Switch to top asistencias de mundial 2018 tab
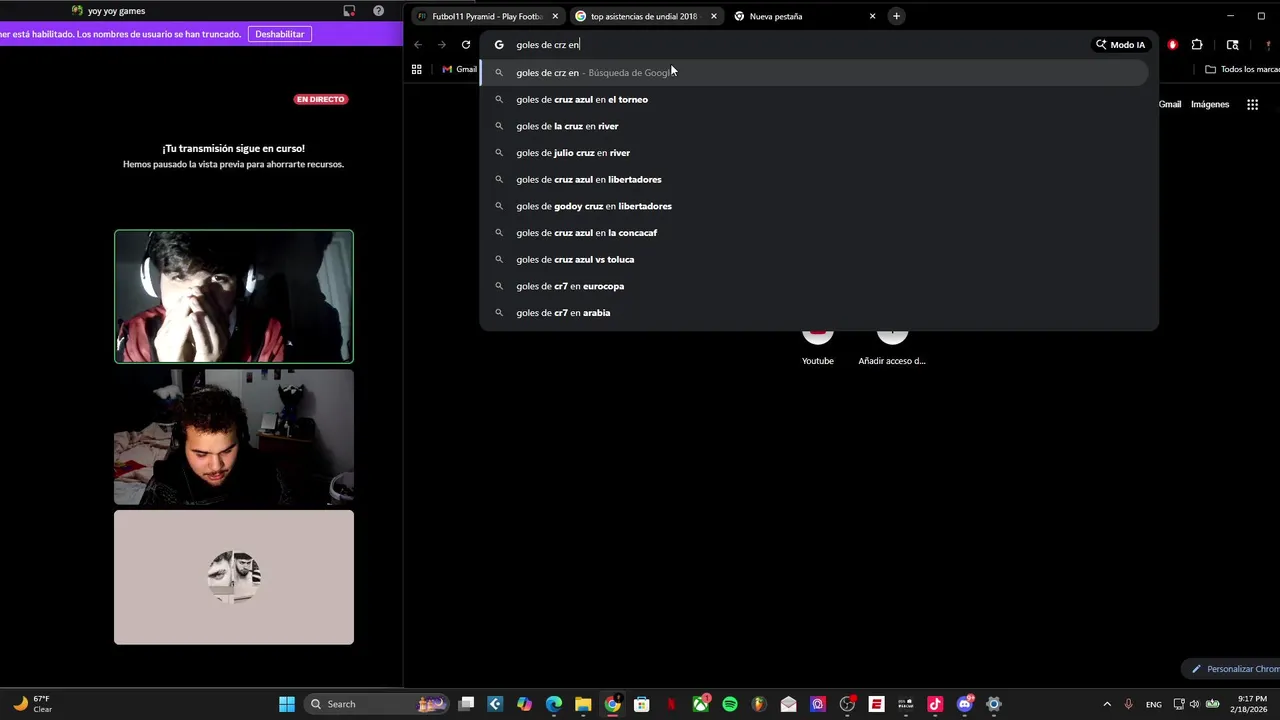 point(644,16)
